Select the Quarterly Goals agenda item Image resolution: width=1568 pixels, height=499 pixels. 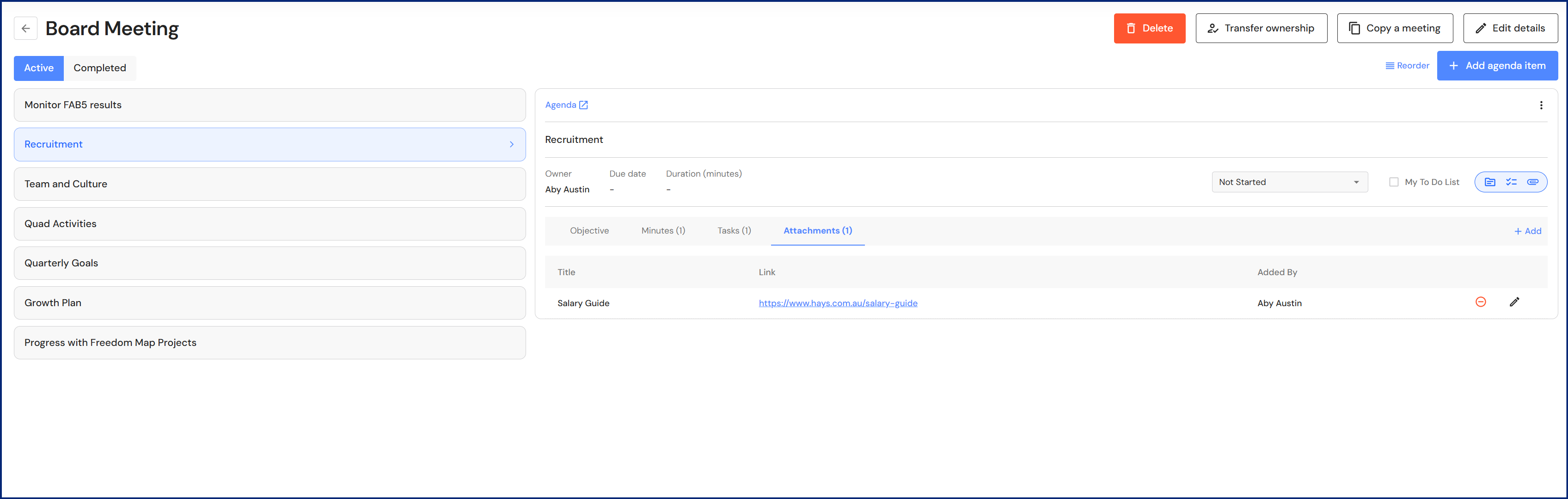(269, 263)
